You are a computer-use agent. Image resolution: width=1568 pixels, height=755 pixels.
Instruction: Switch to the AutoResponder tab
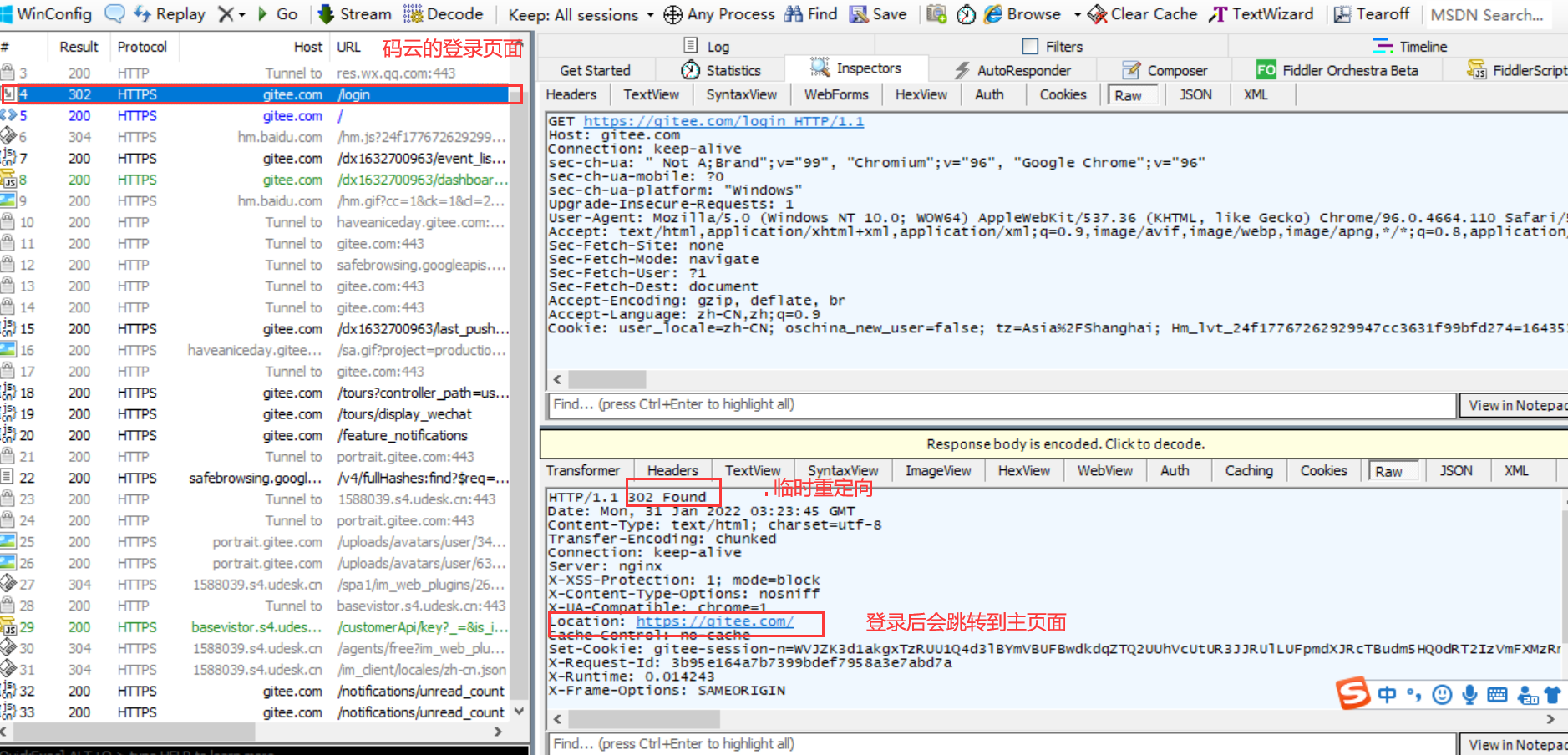[1012, 70]
